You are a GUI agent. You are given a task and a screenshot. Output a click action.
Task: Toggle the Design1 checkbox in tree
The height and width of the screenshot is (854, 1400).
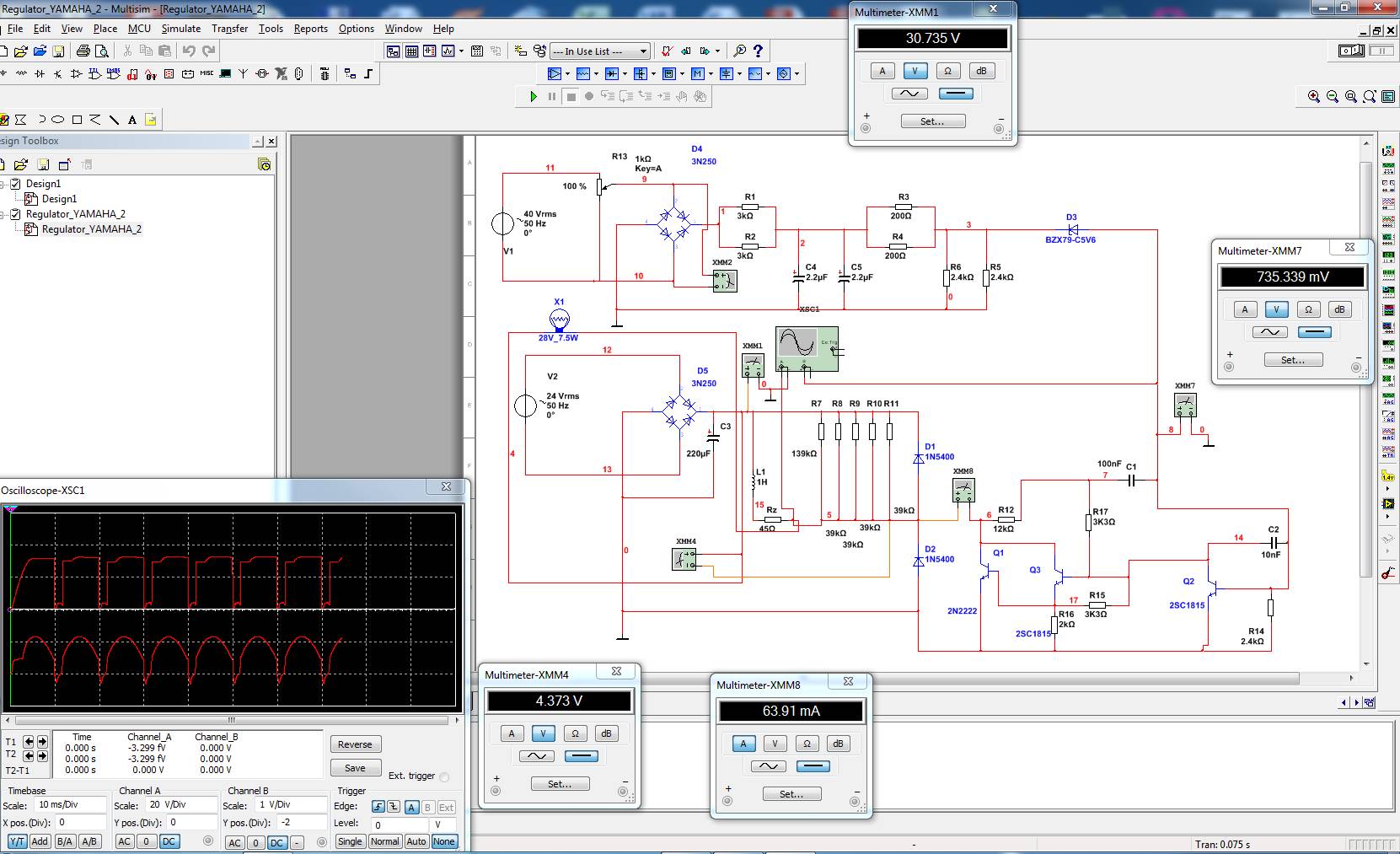click(15, 184)
